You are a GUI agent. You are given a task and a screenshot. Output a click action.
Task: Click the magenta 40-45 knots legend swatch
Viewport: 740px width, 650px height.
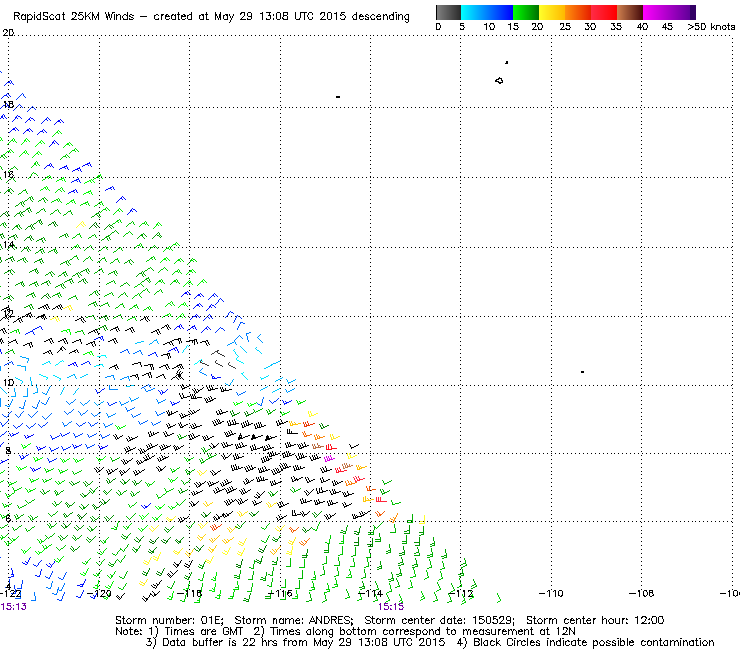pyautogui.click(x=656, y=12)
